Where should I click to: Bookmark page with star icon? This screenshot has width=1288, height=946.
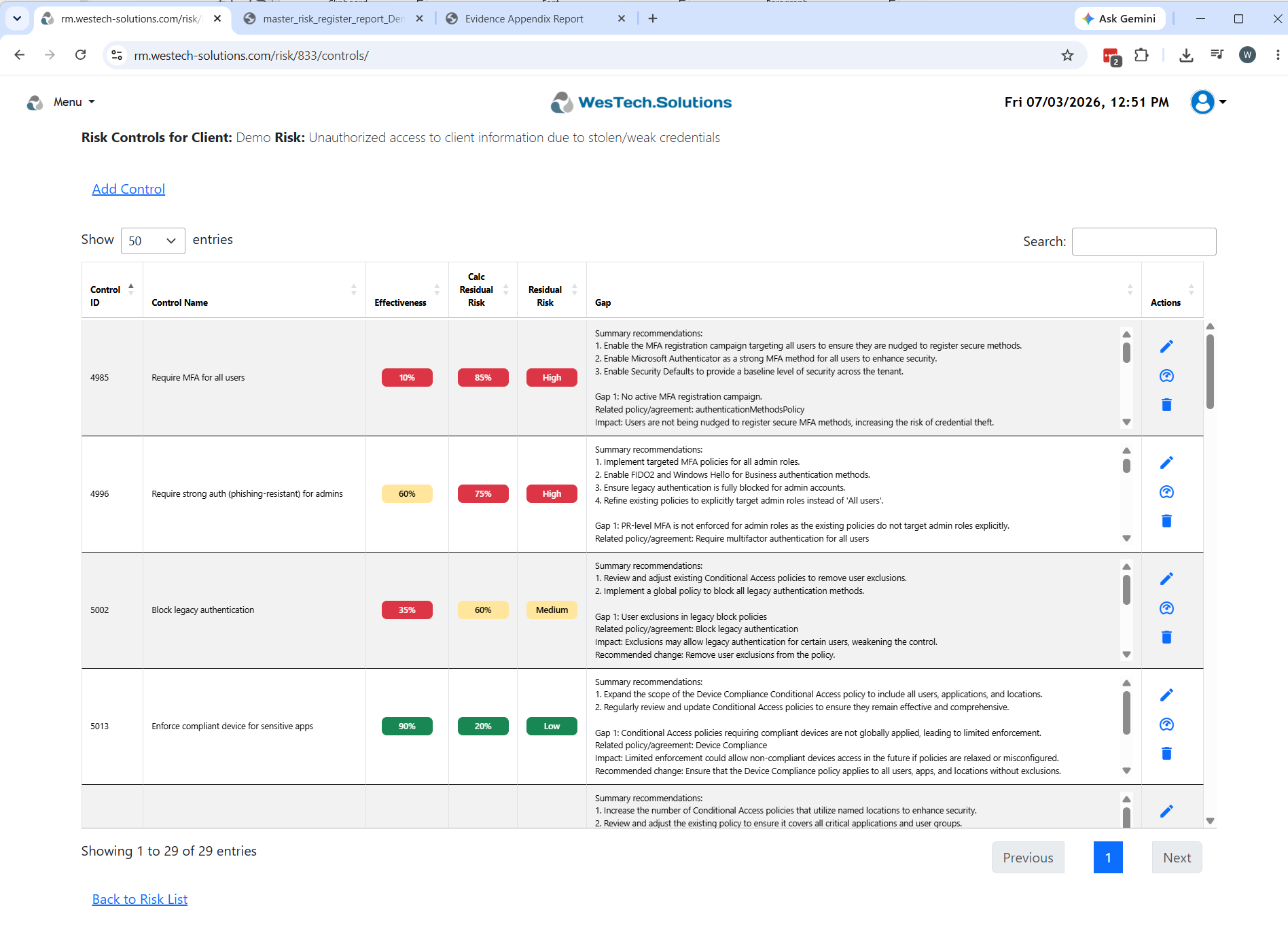[1067, 55]
